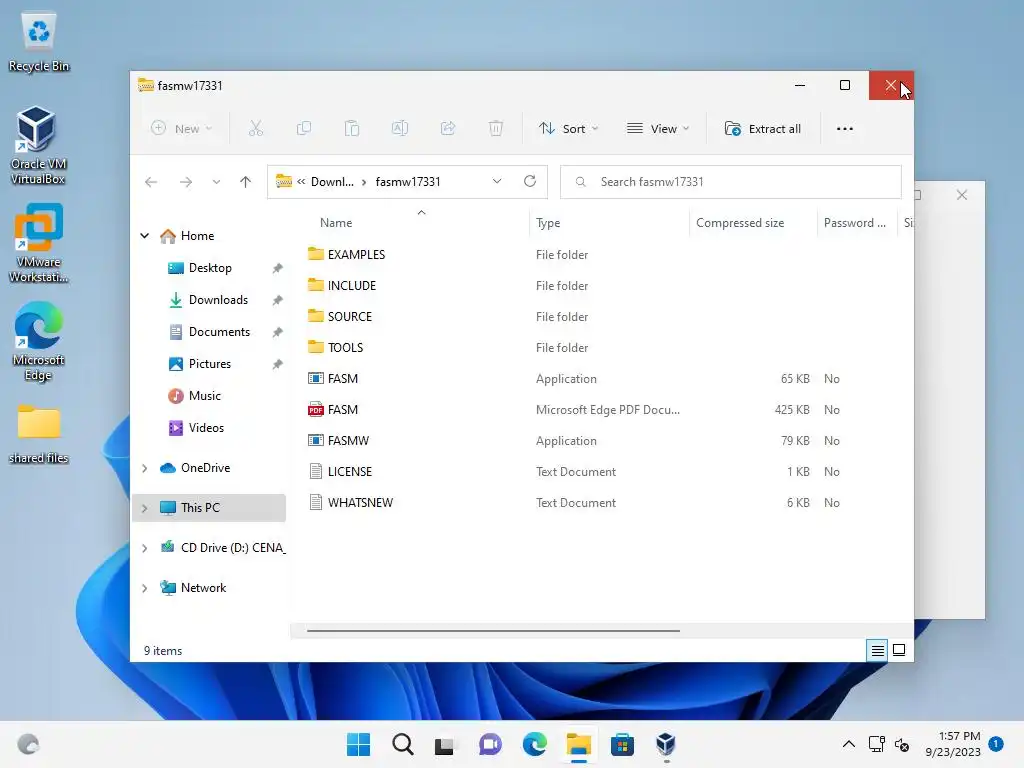Select the LICENSE text document
Screen dimensions: 1024x768
pos(349,472)
